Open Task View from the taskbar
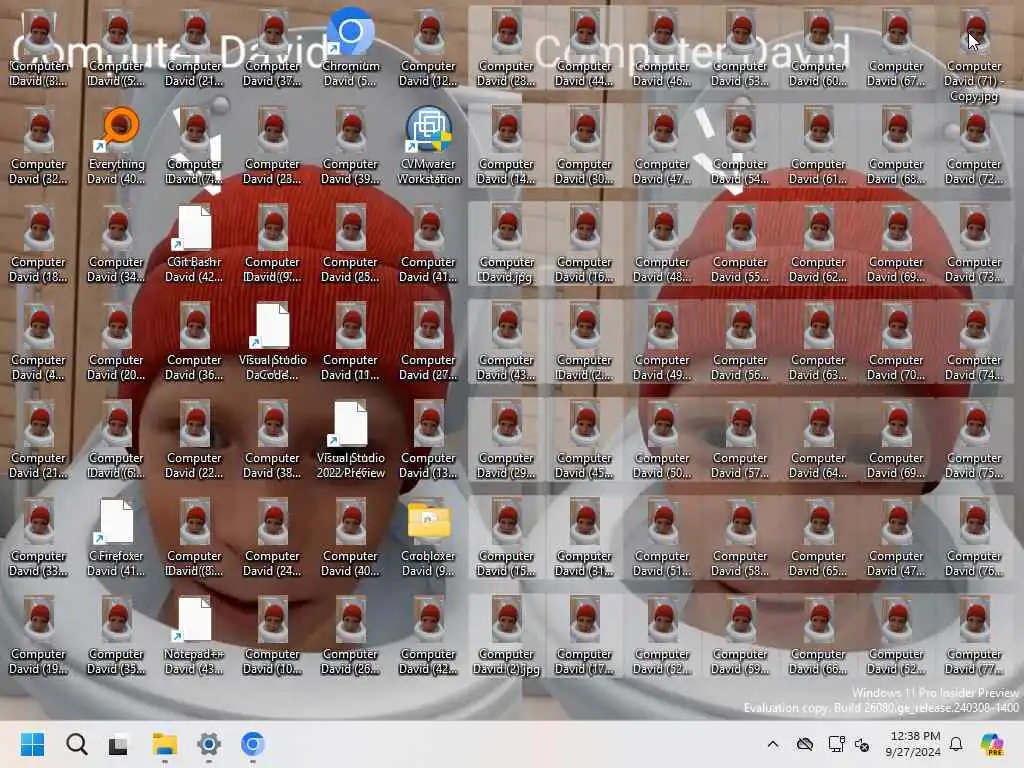The width and height of the screenshot is (1024, 768). coord(118,744)
